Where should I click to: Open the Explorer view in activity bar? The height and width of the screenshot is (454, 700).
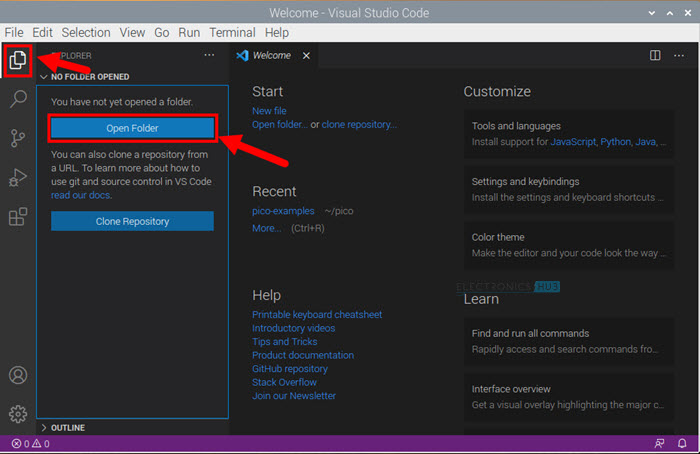pyautogui.click(x=18, y=60)
